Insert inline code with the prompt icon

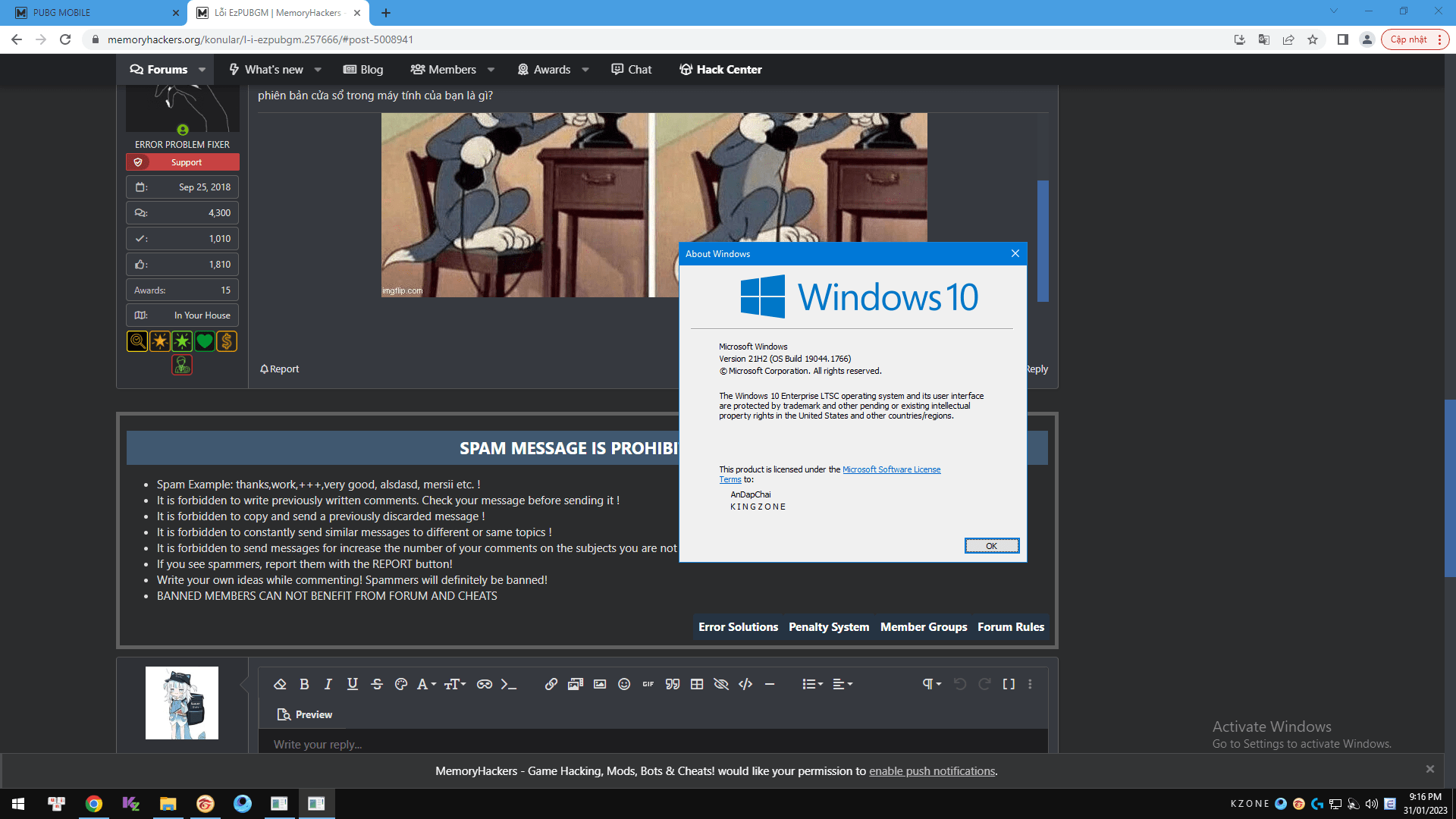coord(509,684)
